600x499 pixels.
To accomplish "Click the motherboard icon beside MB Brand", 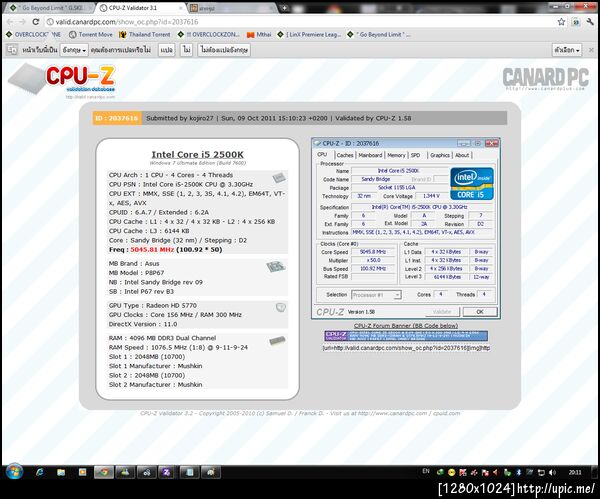I will point(276,267).
